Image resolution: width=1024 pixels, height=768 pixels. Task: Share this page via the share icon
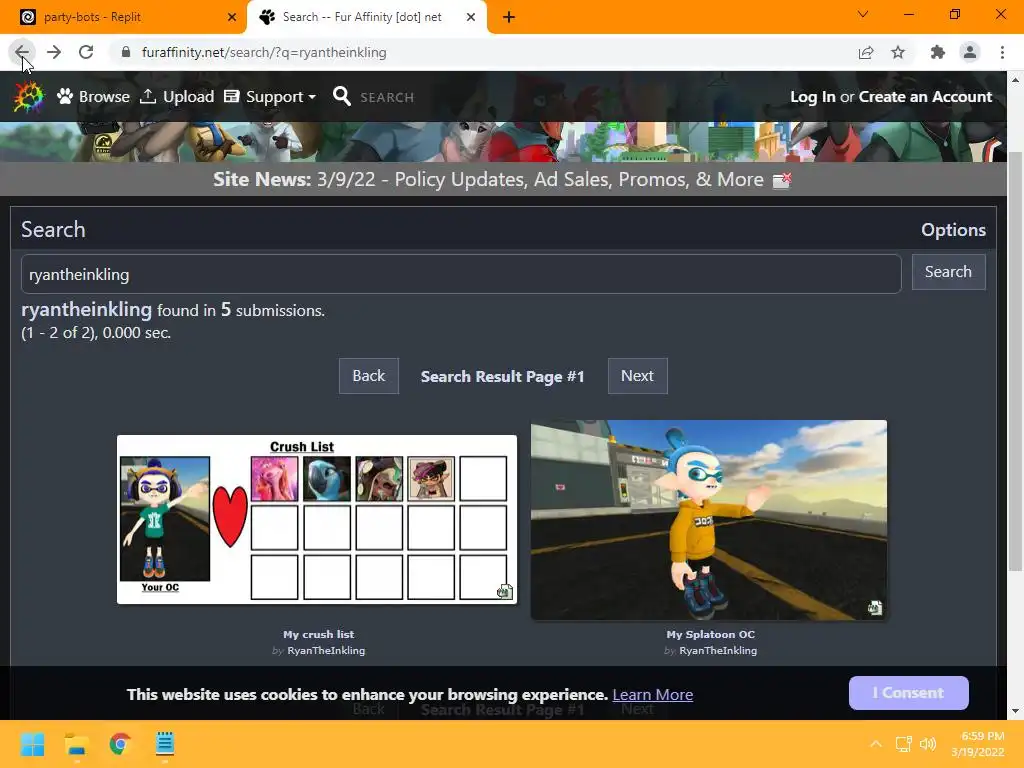pos(866,52)
